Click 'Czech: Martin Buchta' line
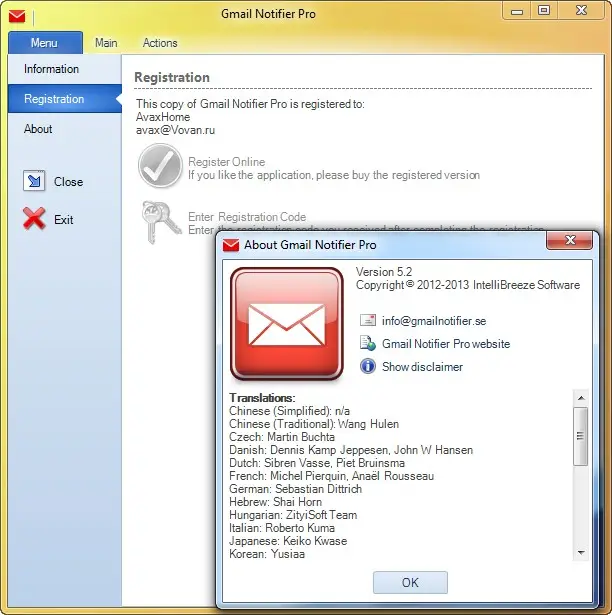The image size is (612, 615). (x=282, y=437)
